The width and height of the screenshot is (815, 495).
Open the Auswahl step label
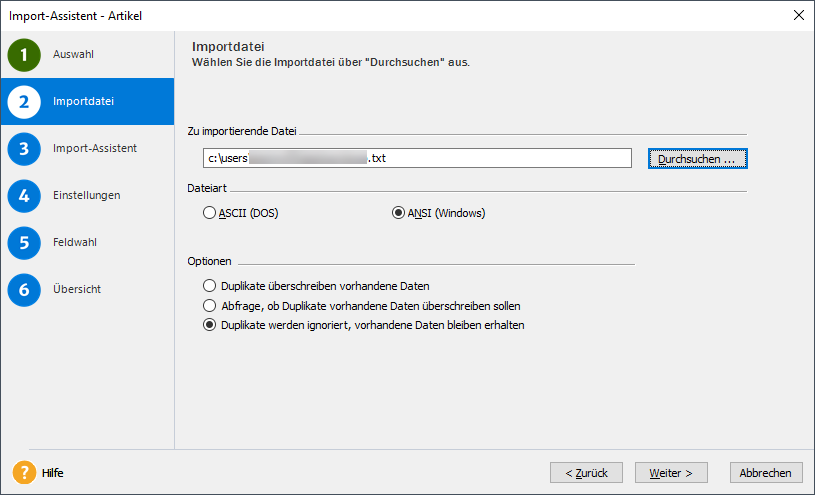click(74, 54)
